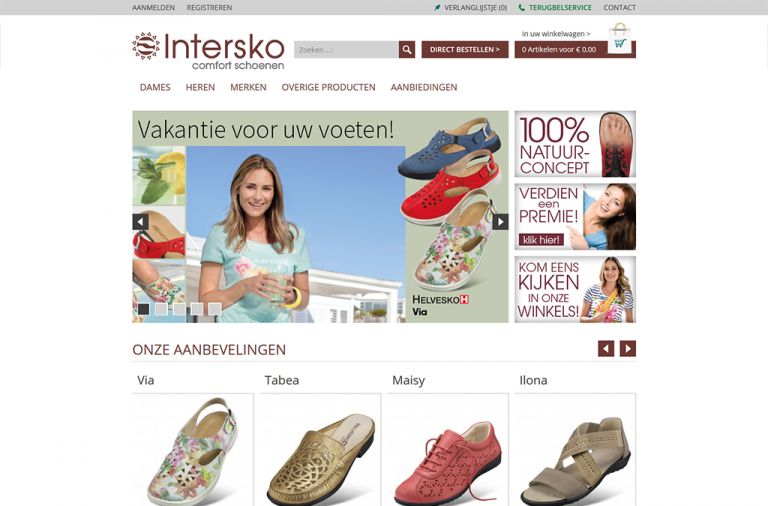
Task: Select the first slide indicator dot
Action: (x=144, y=309)
